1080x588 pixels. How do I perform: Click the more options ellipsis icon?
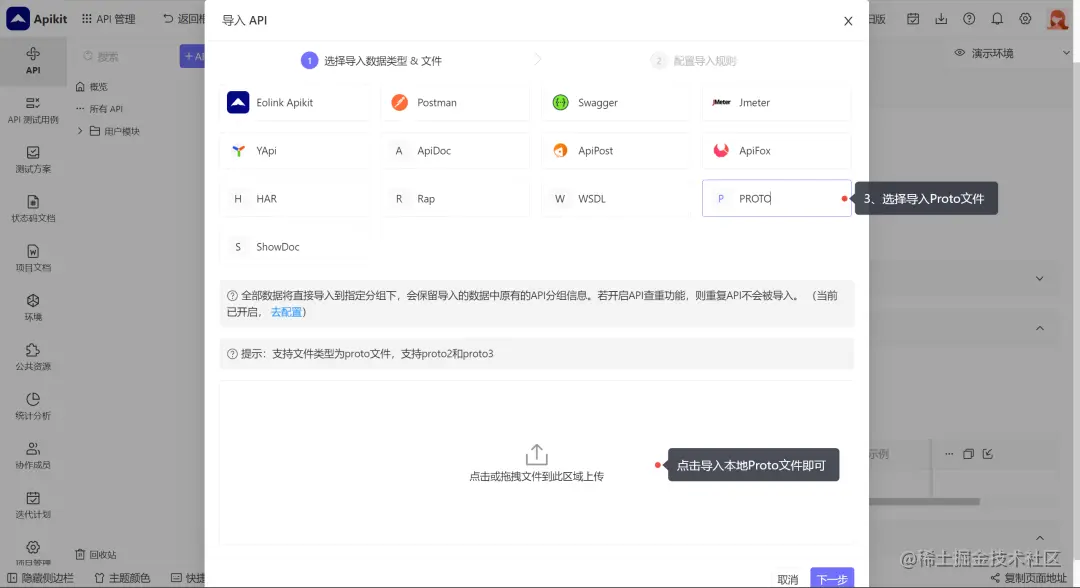tap(949, 454)
